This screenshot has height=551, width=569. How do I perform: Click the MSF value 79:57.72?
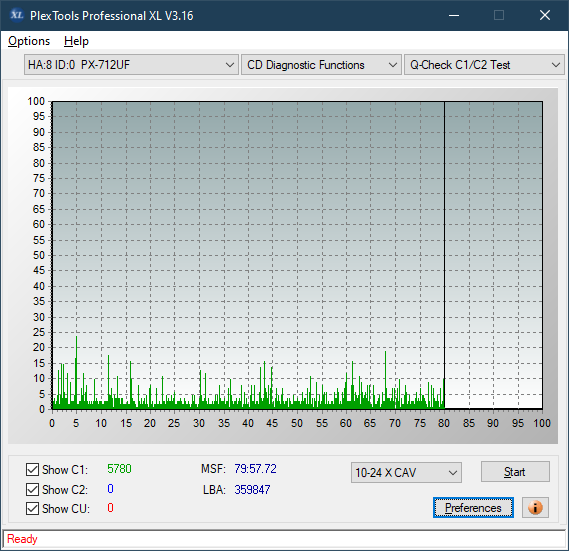[255, 469]
